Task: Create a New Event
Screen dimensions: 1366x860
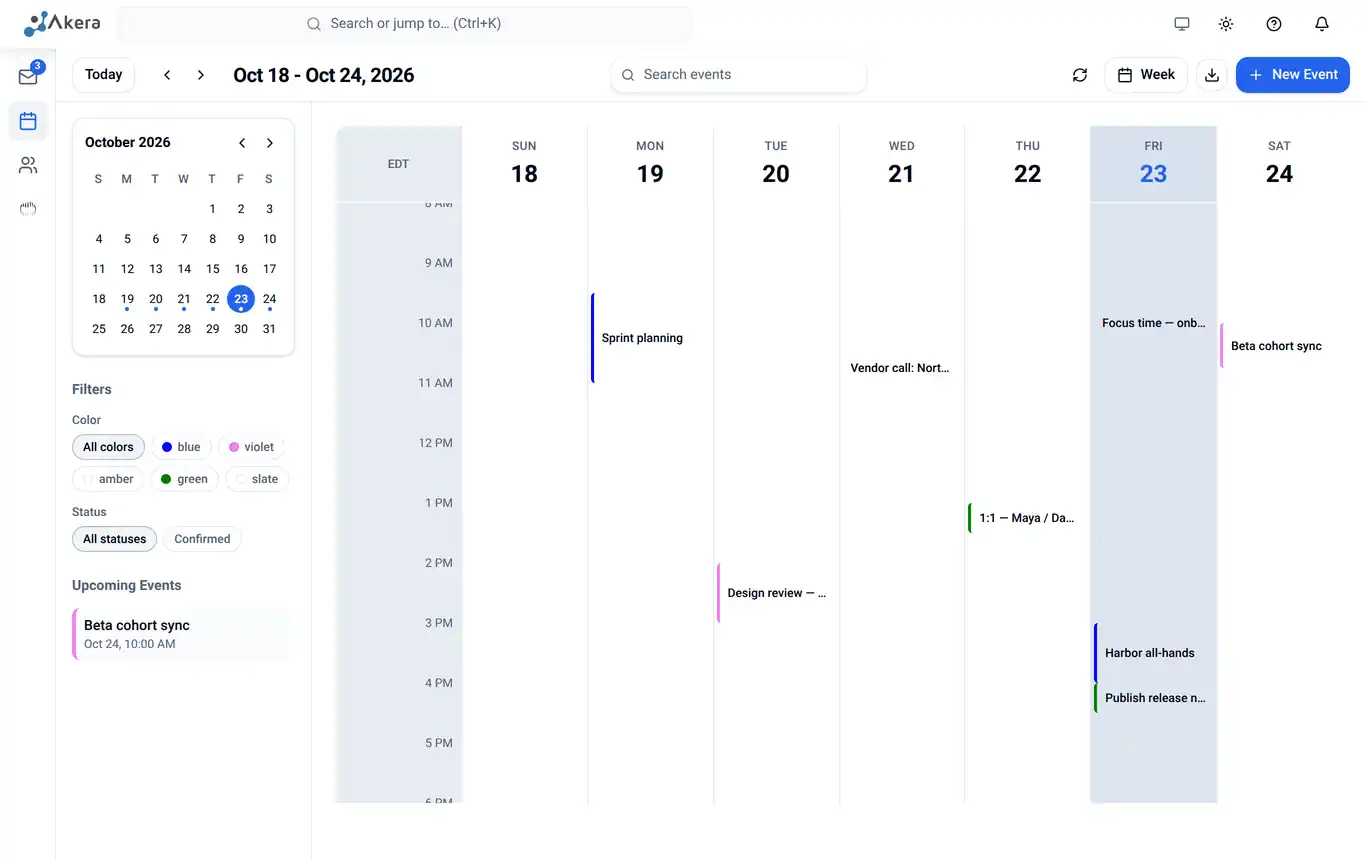Action: tap(1293, 75)
